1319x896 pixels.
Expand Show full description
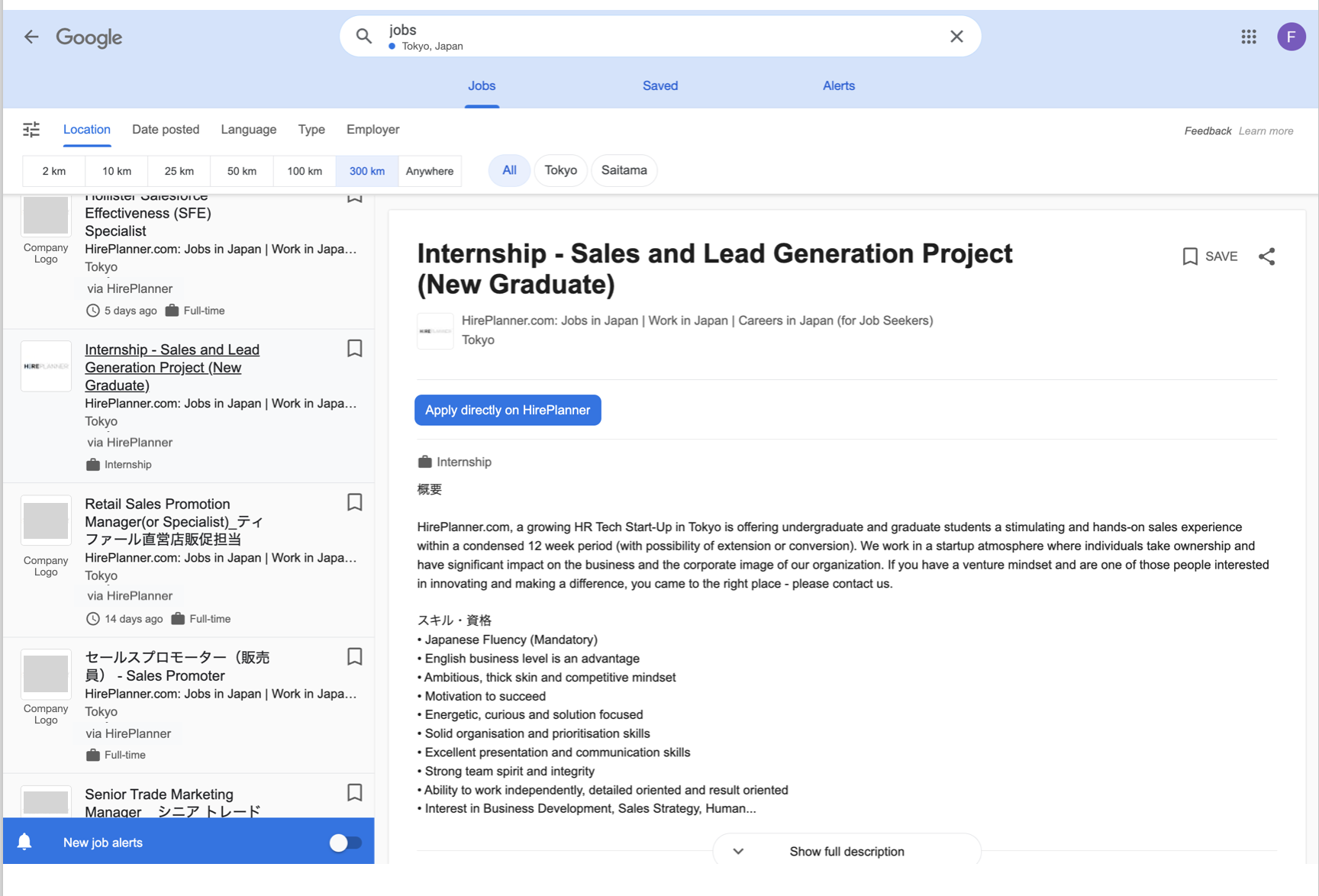(847, 851)
